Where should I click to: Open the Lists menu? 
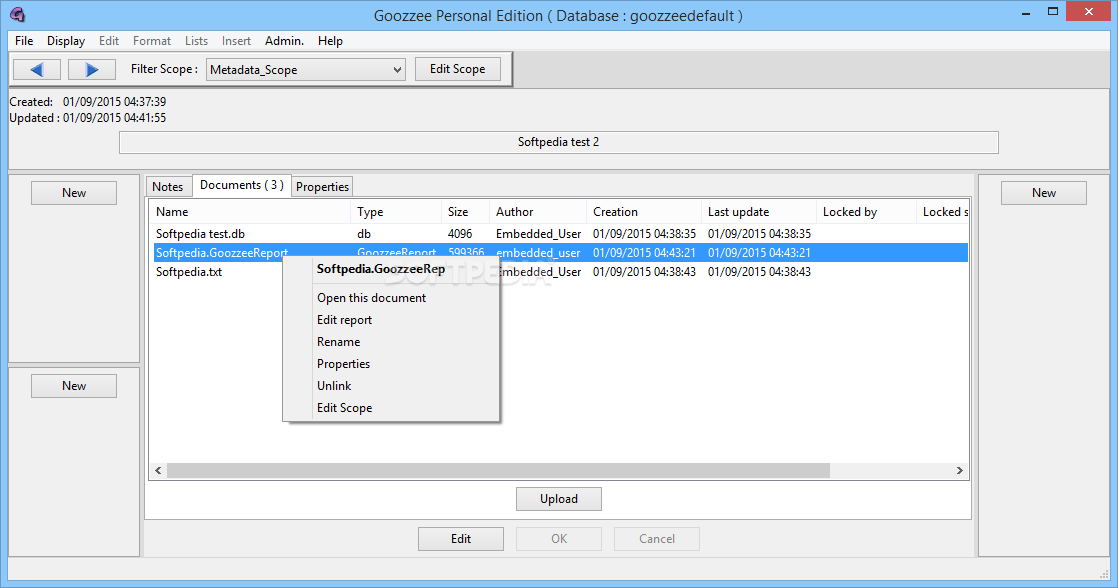196,41
